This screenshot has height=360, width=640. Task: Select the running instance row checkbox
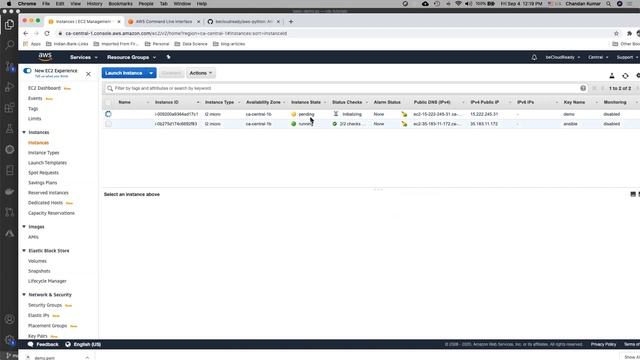click(x=108, y=124)
